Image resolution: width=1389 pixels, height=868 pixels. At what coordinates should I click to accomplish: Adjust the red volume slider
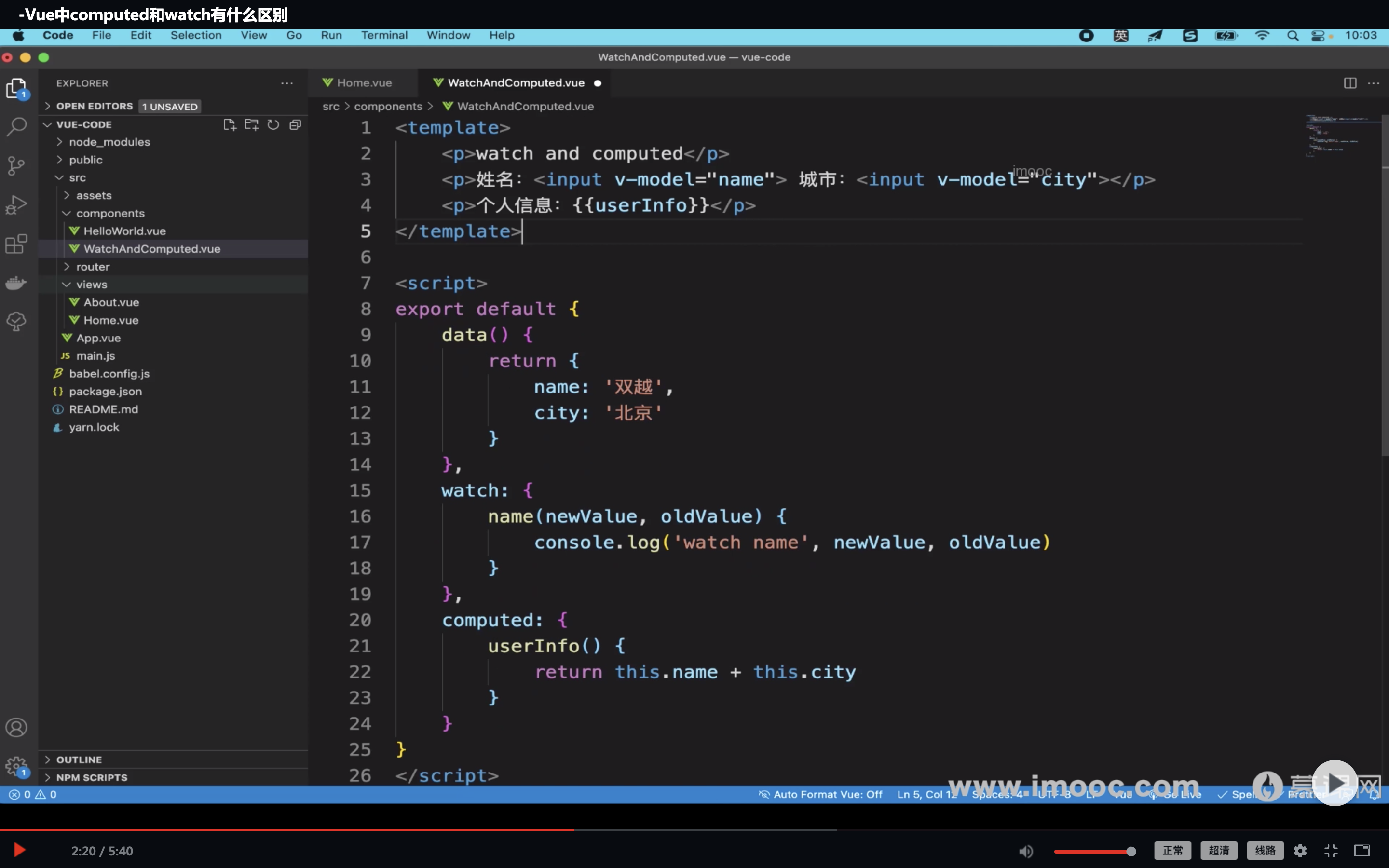pyautogui.click(x=1094, y=851)
